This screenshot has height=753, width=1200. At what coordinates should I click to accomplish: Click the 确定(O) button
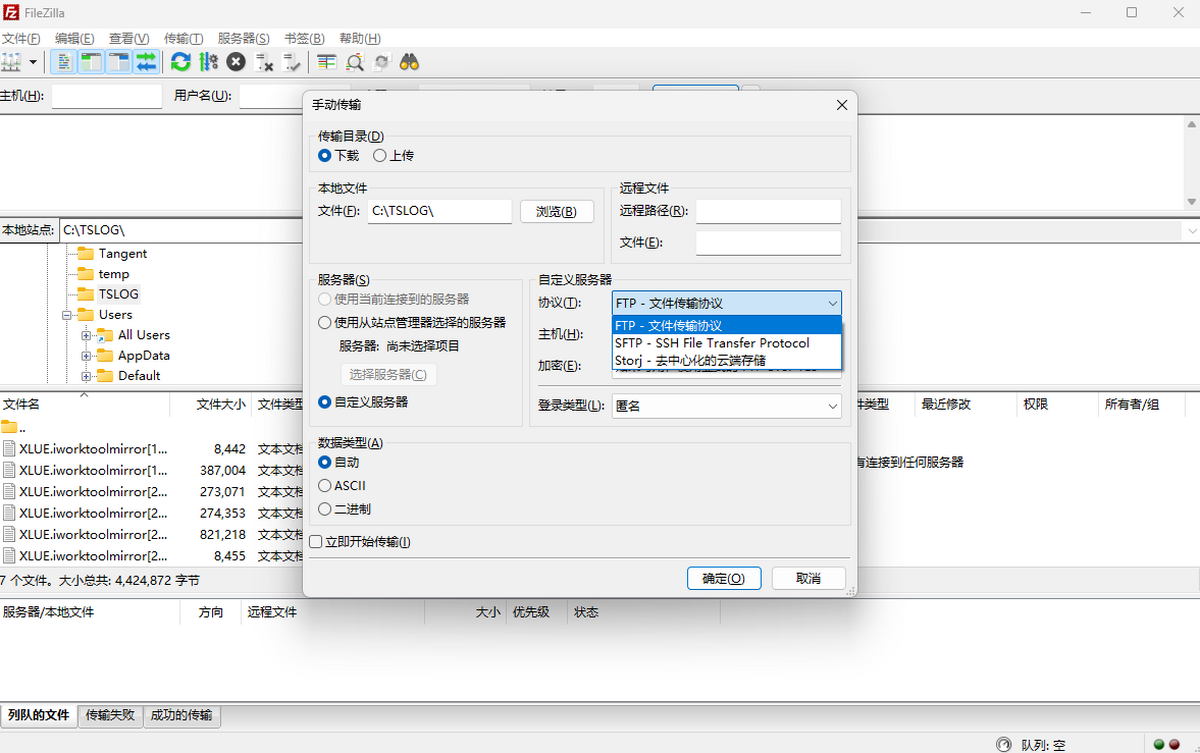[x=724, y=578]
